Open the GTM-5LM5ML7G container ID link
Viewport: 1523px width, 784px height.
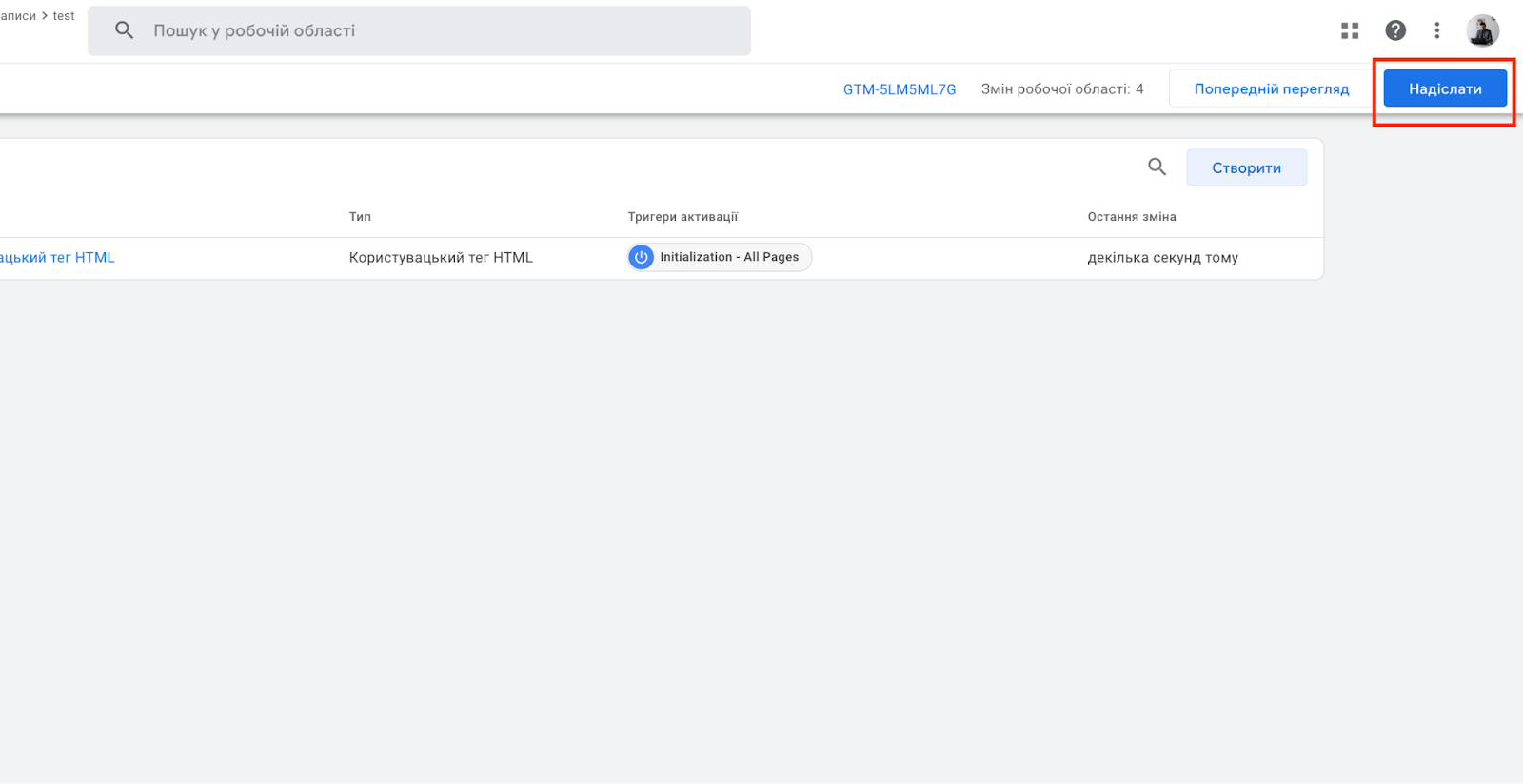(900, 89)
